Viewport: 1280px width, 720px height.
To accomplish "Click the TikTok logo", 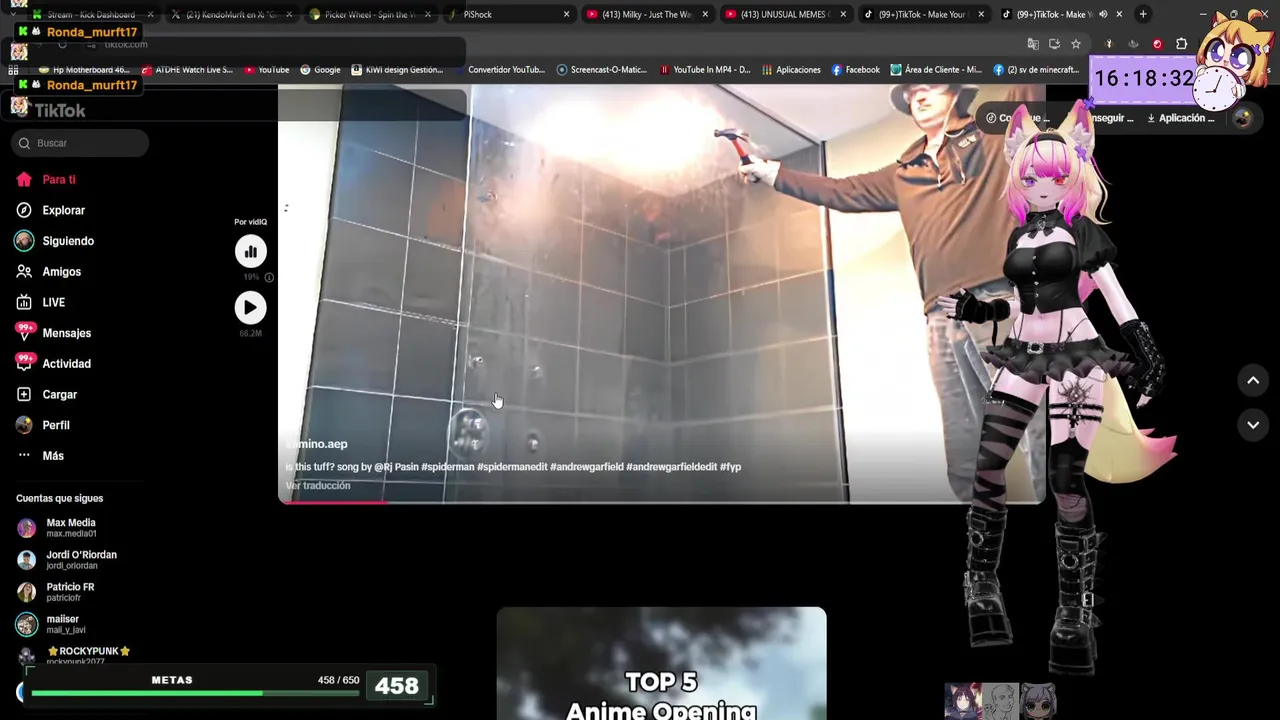I will click(51, 110).
